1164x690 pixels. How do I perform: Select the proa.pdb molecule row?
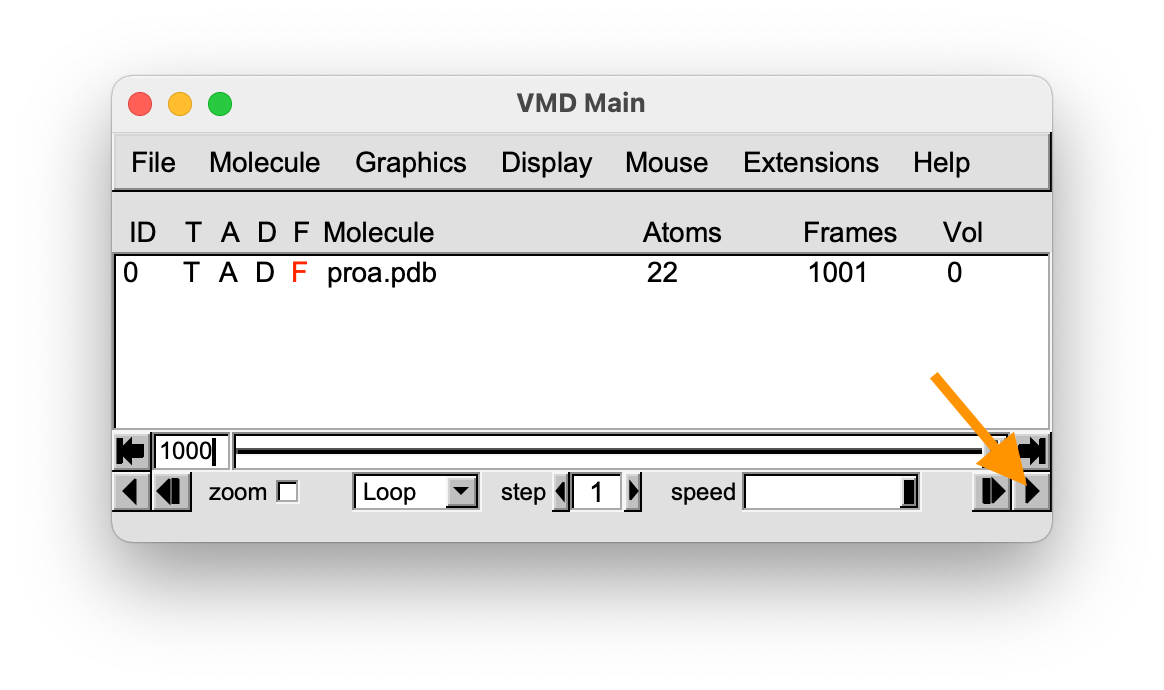(581, 273)
